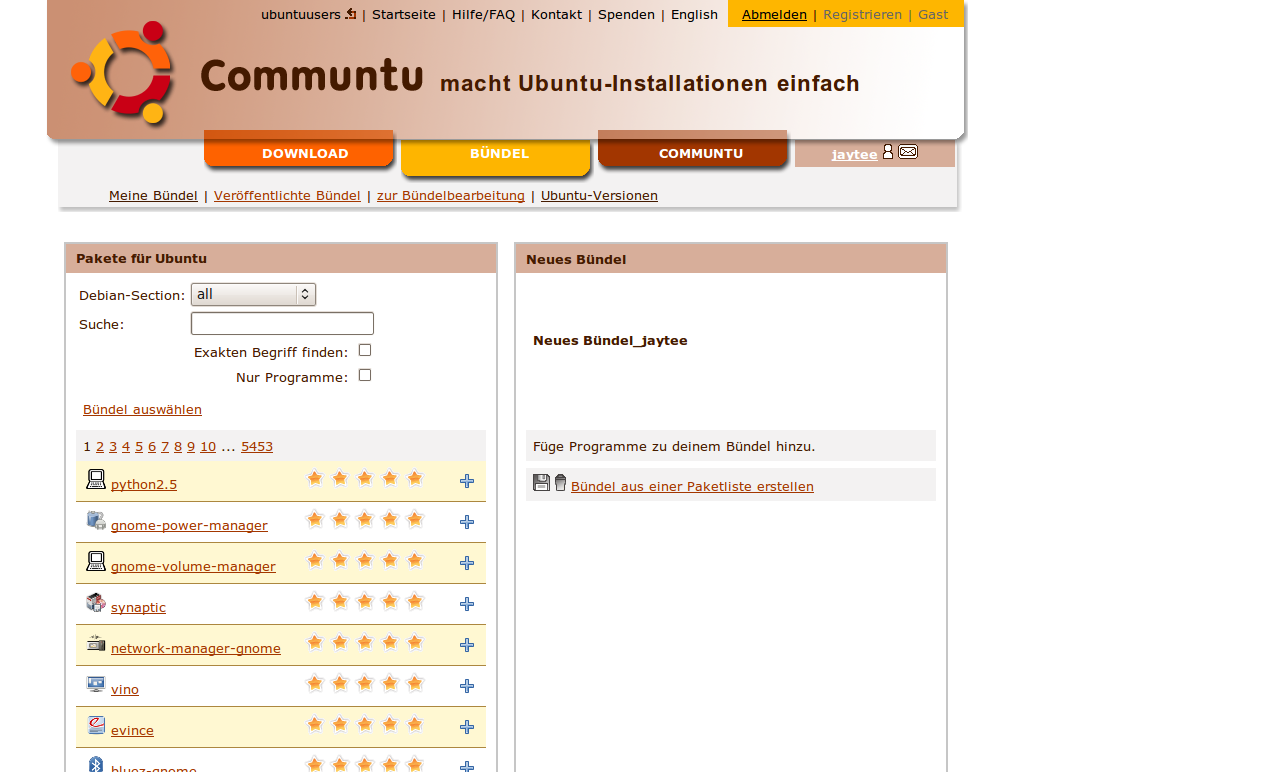The width and height of the screenshot is (1264, 772).
Task: Click the vino package icon
Action: (x=96, y=684)
